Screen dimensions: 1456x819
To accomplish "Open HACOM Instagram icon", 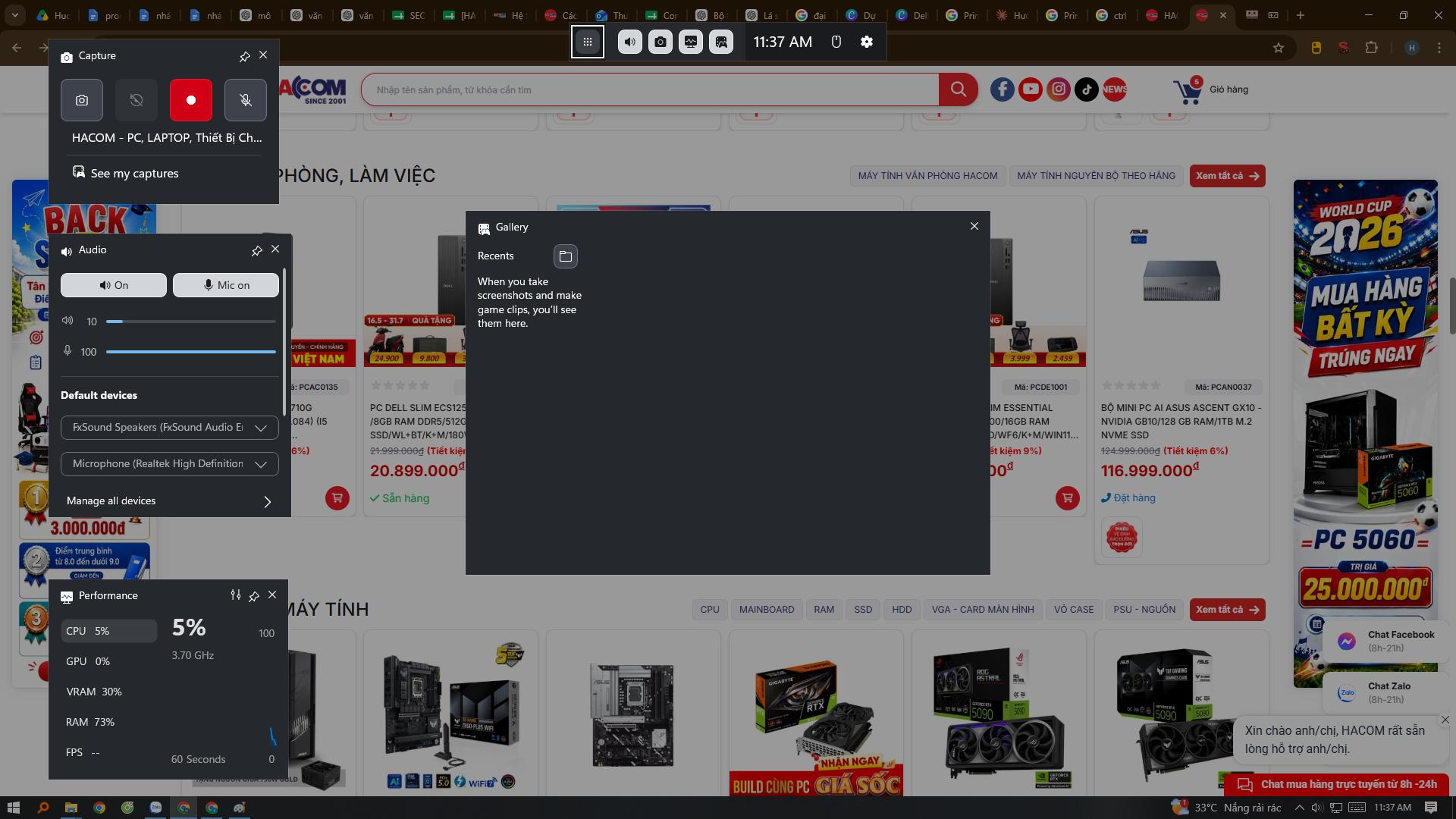I will (x=1059, y=89).
